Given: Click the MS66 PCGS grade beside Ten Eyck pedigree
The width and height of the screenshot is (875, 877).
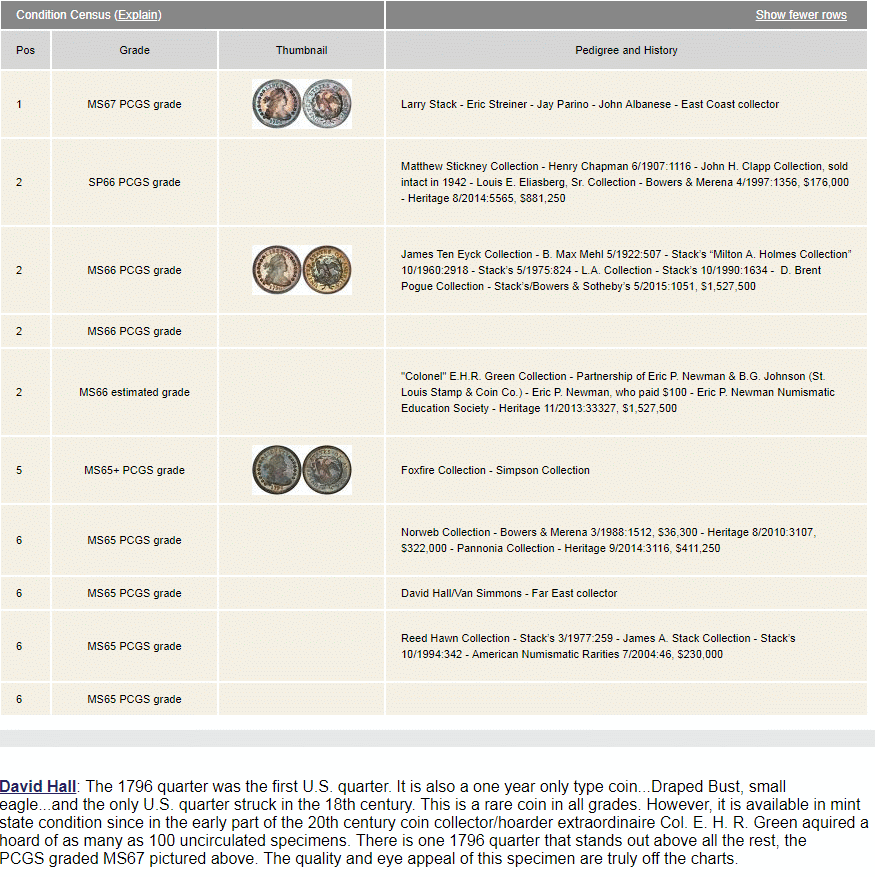Looking at the screenshot, I should point(134,270).
